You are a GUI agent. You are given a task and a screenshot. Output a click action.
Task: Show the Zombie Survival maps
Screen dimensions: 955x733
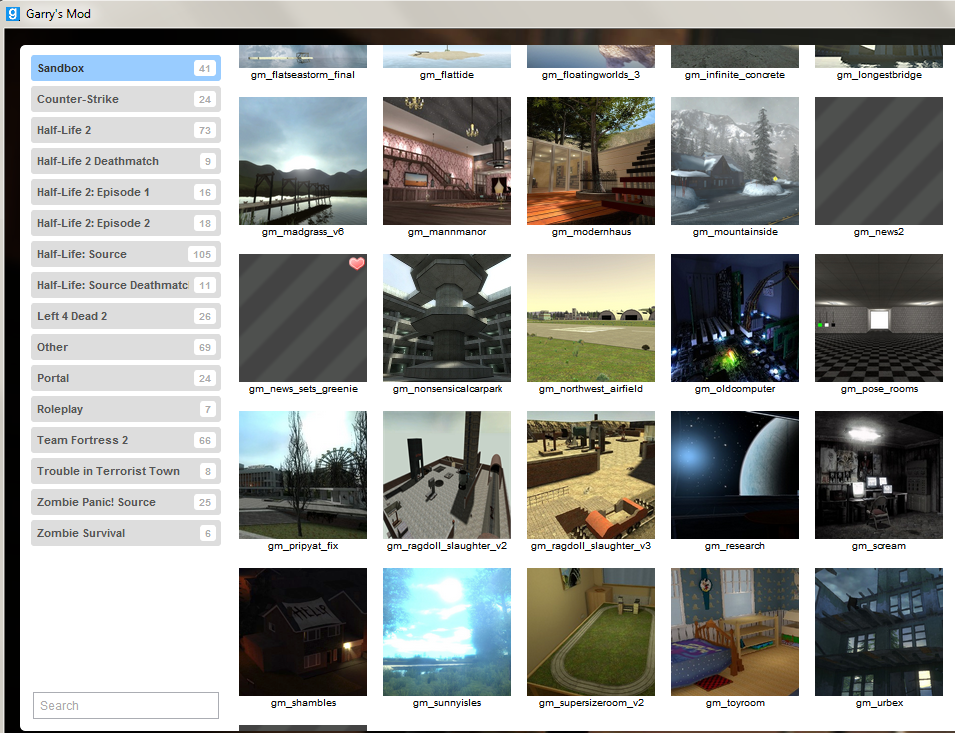click(x=125, y=533)
